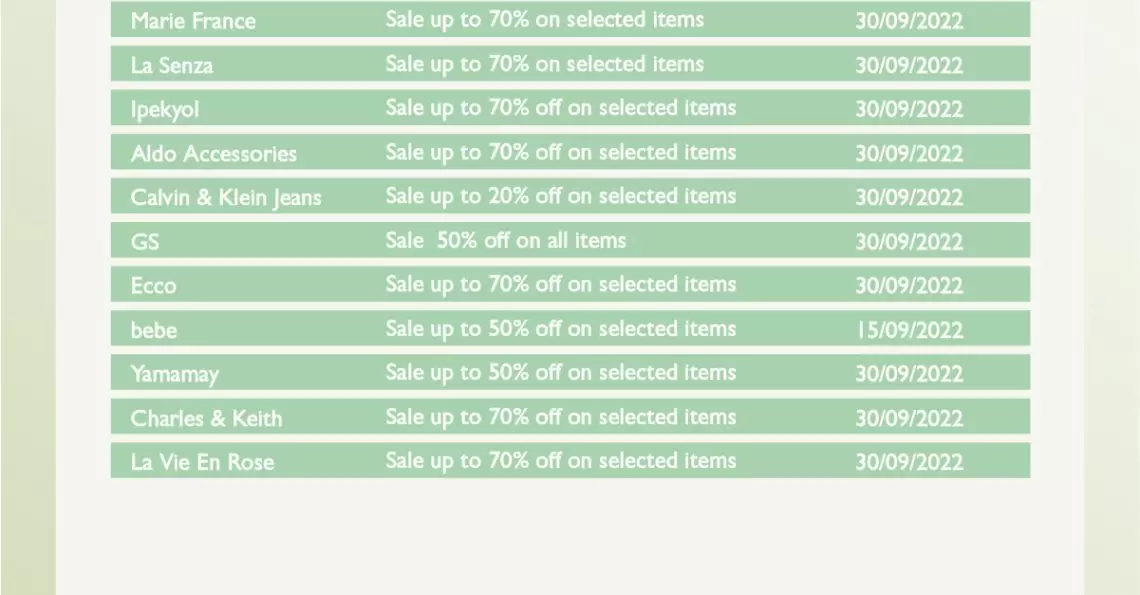
Task: Select the La Vie En Rose entry
Action: point(570,460)
